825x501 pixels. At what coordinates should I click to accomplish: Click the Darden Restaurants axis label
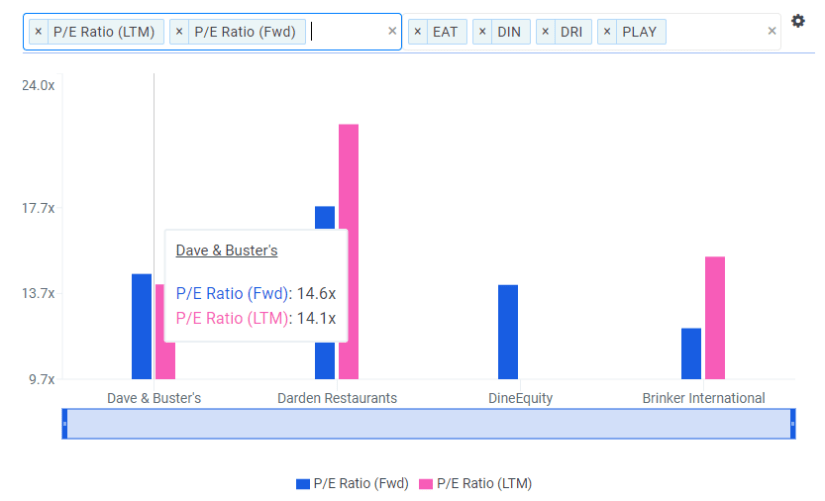pyautogui.click(x=337, y=398)
